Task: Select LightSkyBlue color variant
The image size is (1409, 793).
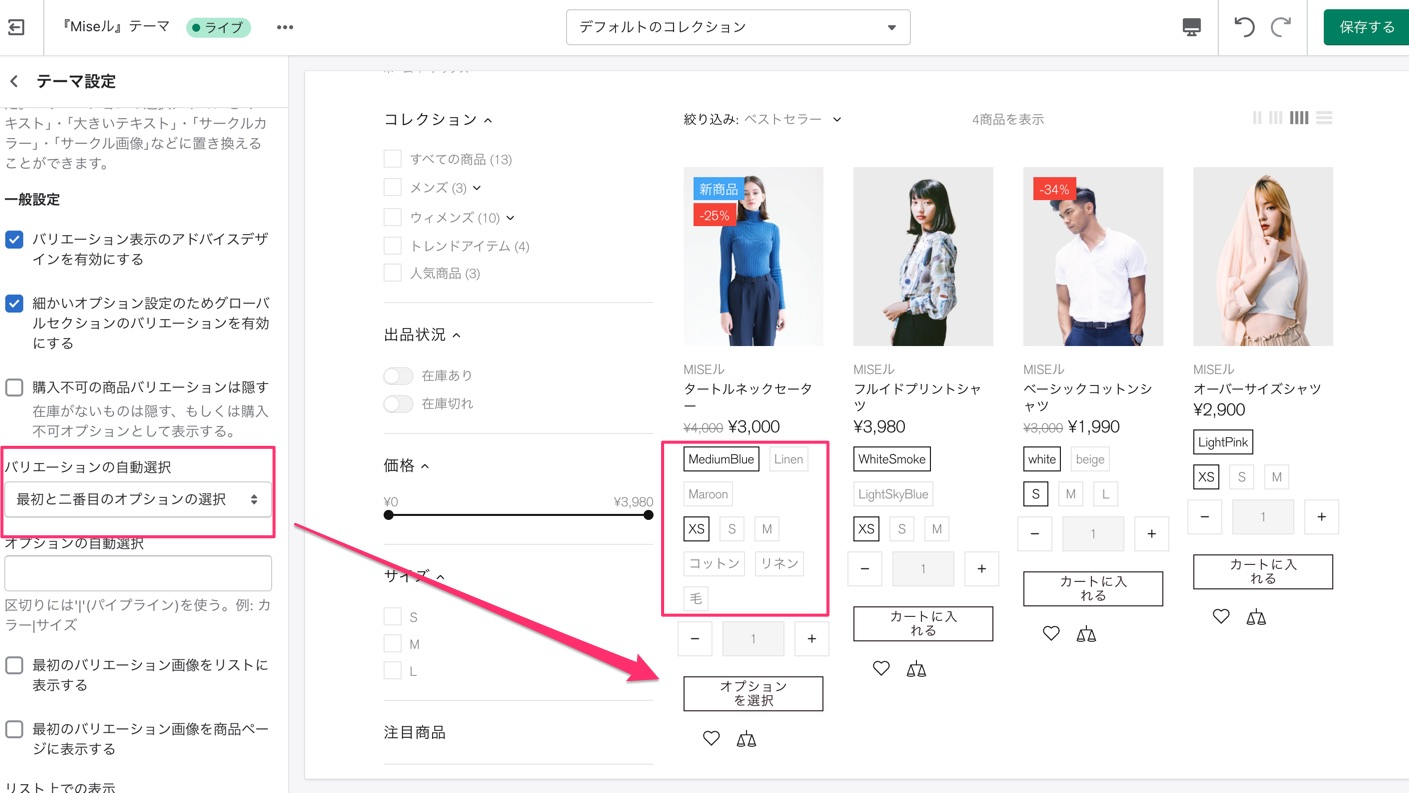Action: (893, 494)
